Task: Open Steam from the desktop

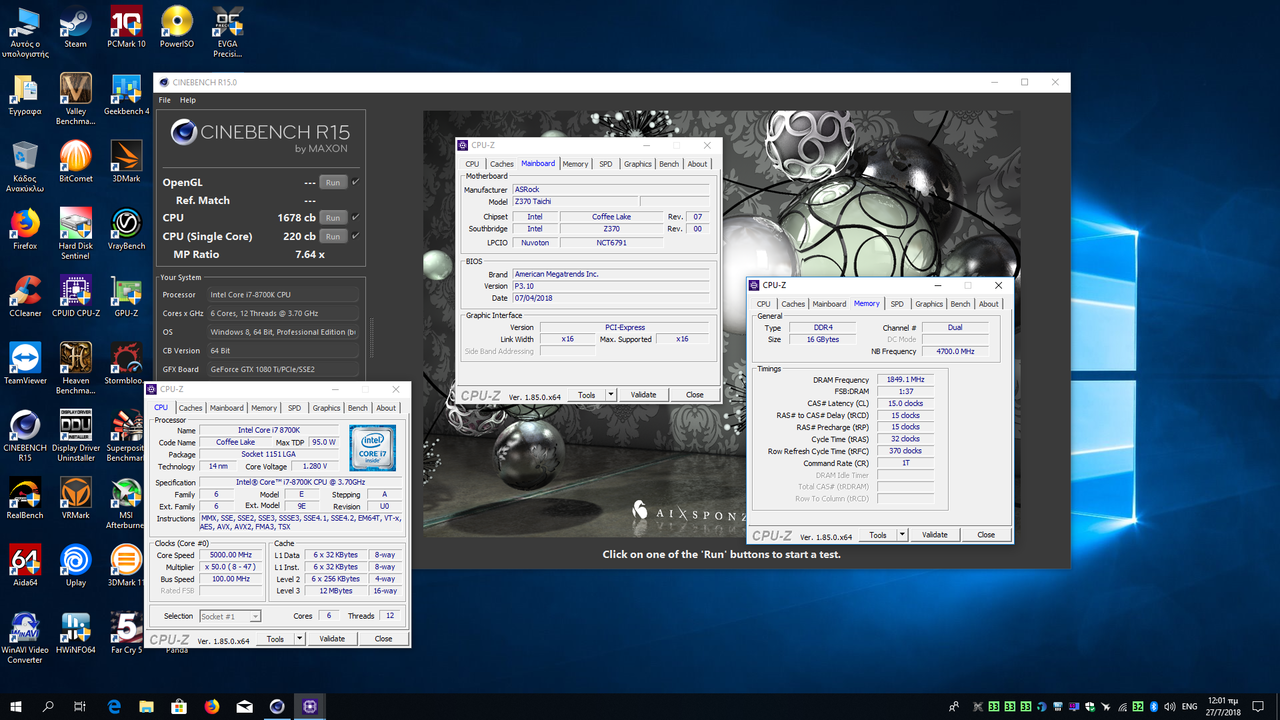Action: point(75,26)
